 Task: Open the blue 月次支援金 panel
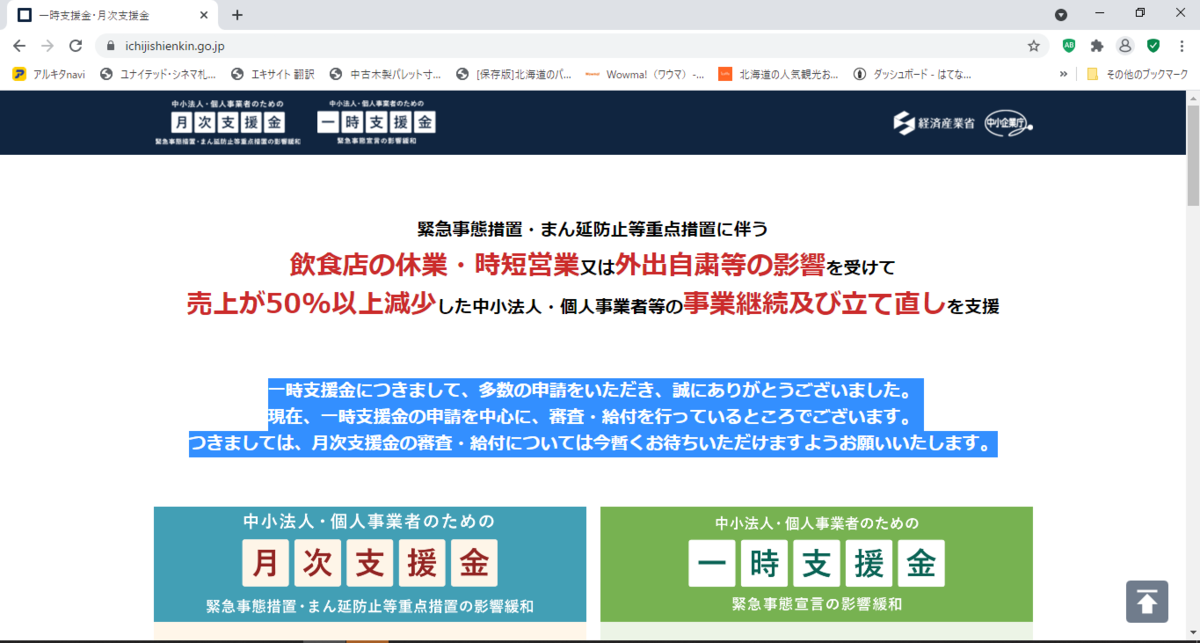(370, 564)
